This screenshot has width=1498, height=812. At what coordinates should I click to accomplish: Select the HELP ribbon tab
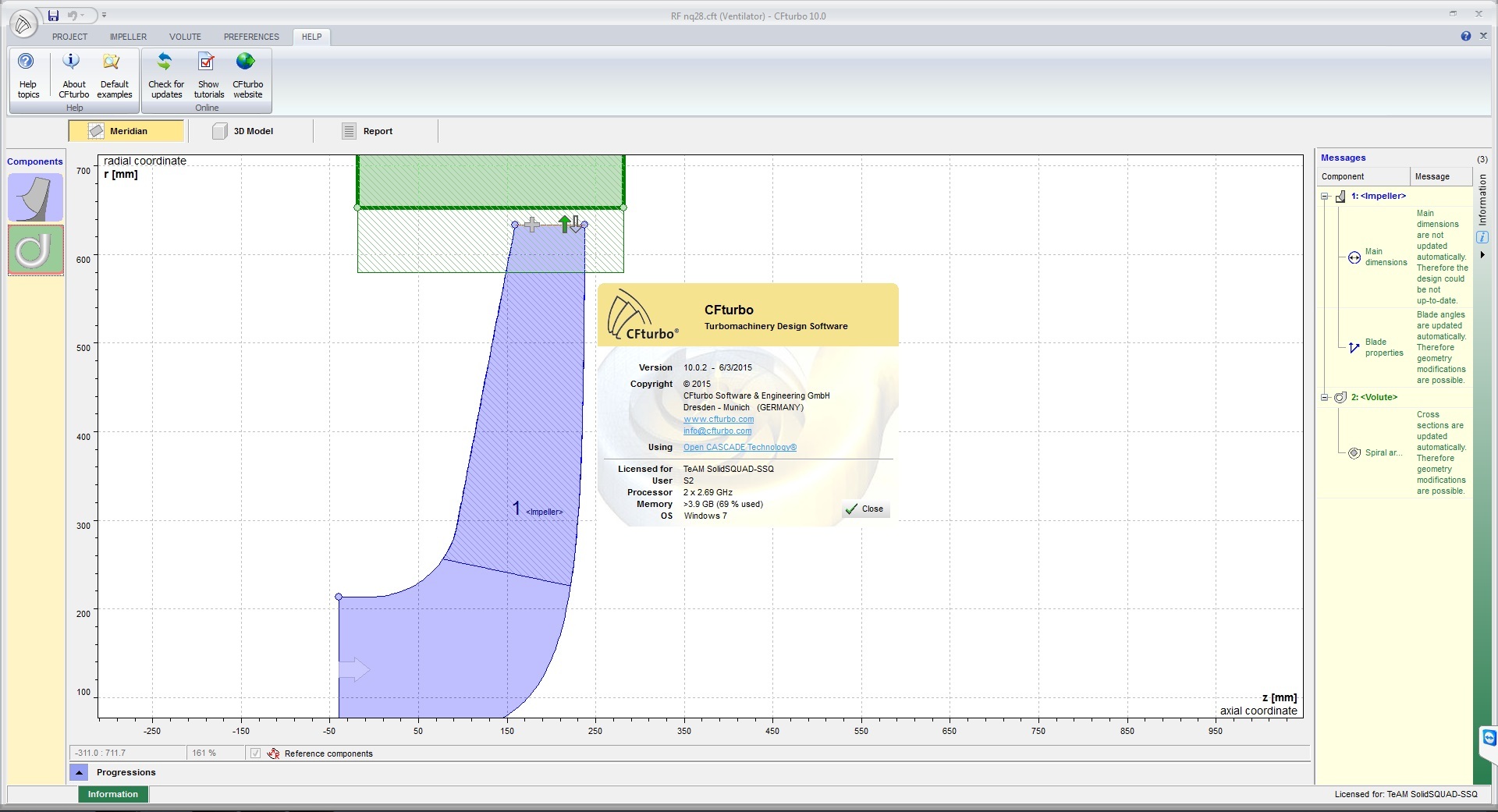tap(311, 37)
